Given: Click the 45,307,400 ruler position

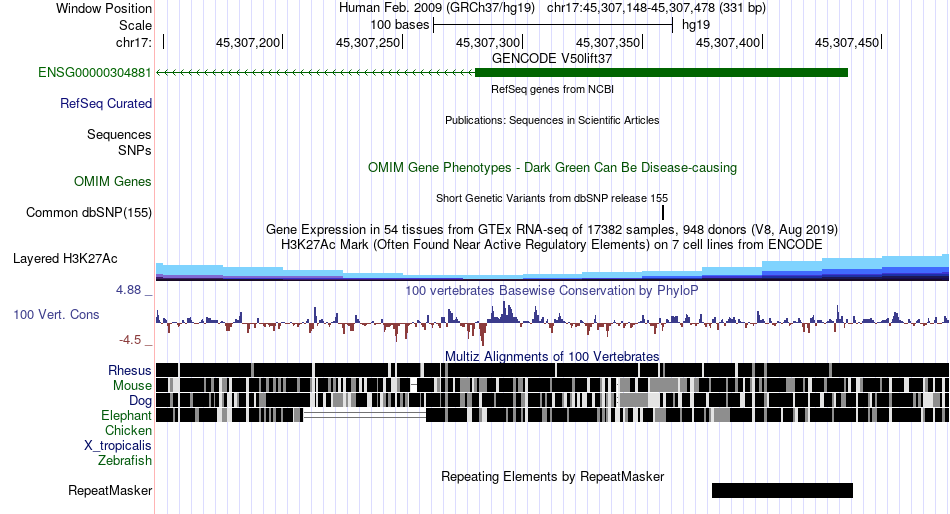Looking at the screenshot, I should click(x=728, y=42).
